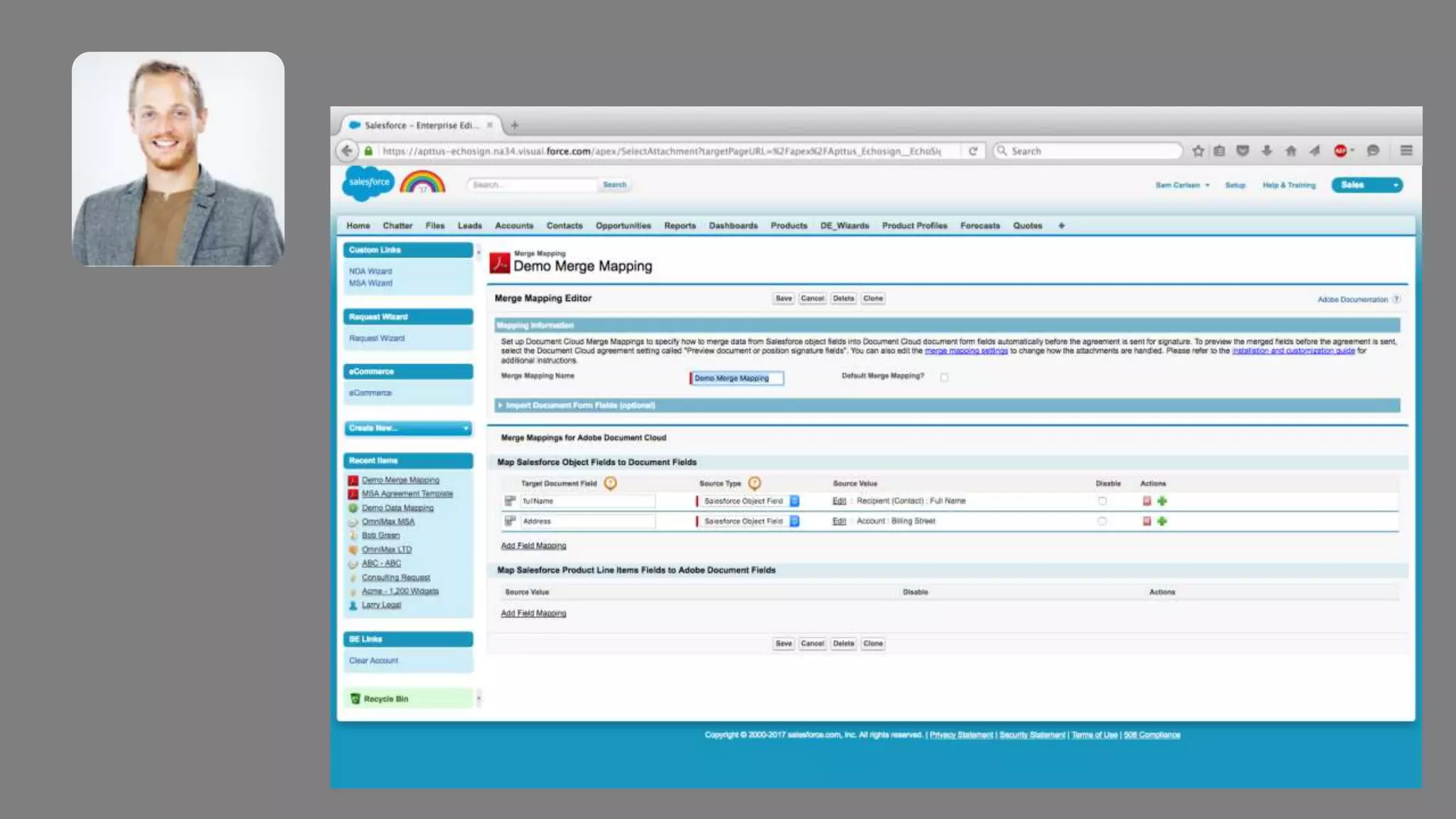Screen dimensions: 1456x819
Task: Click the Target Document Field help icon
Action: 610,483
